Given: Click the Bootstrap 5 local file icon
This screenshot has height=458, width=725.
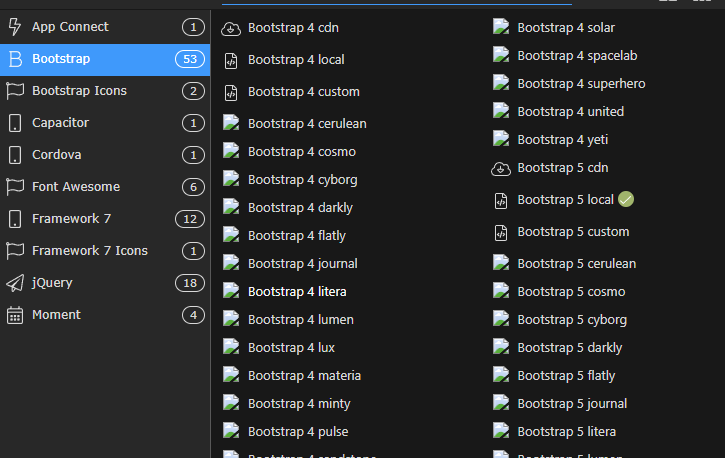Looking at the screenshot, I should click(x=501, y=201).
